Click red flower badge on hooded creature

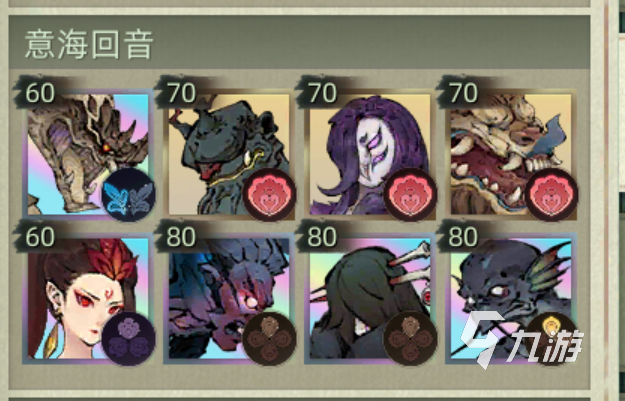pyautogui.click(x=269, y=195)
